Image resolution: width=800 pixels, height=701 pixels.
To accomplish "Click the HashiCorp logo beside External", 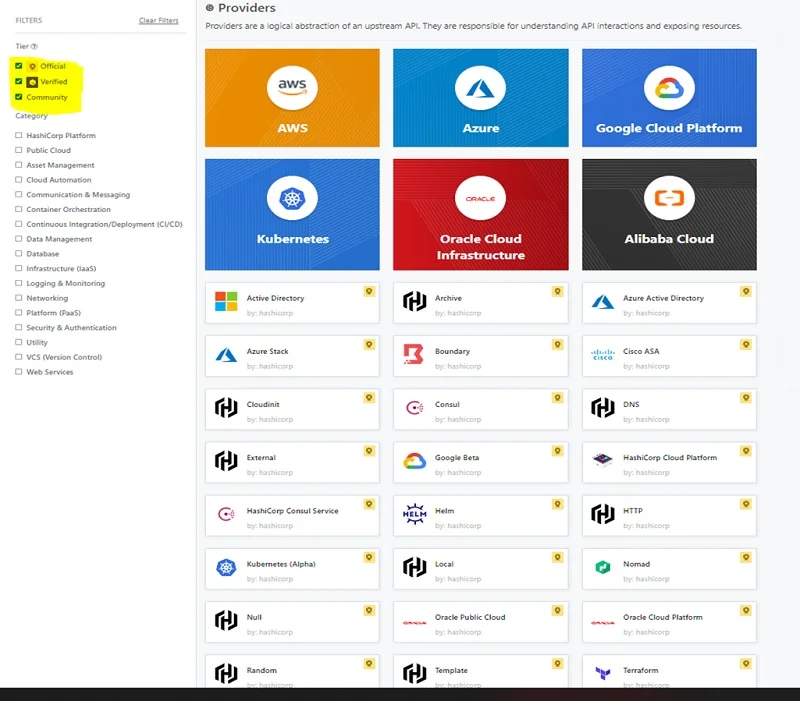I will [x=226, y=461].
